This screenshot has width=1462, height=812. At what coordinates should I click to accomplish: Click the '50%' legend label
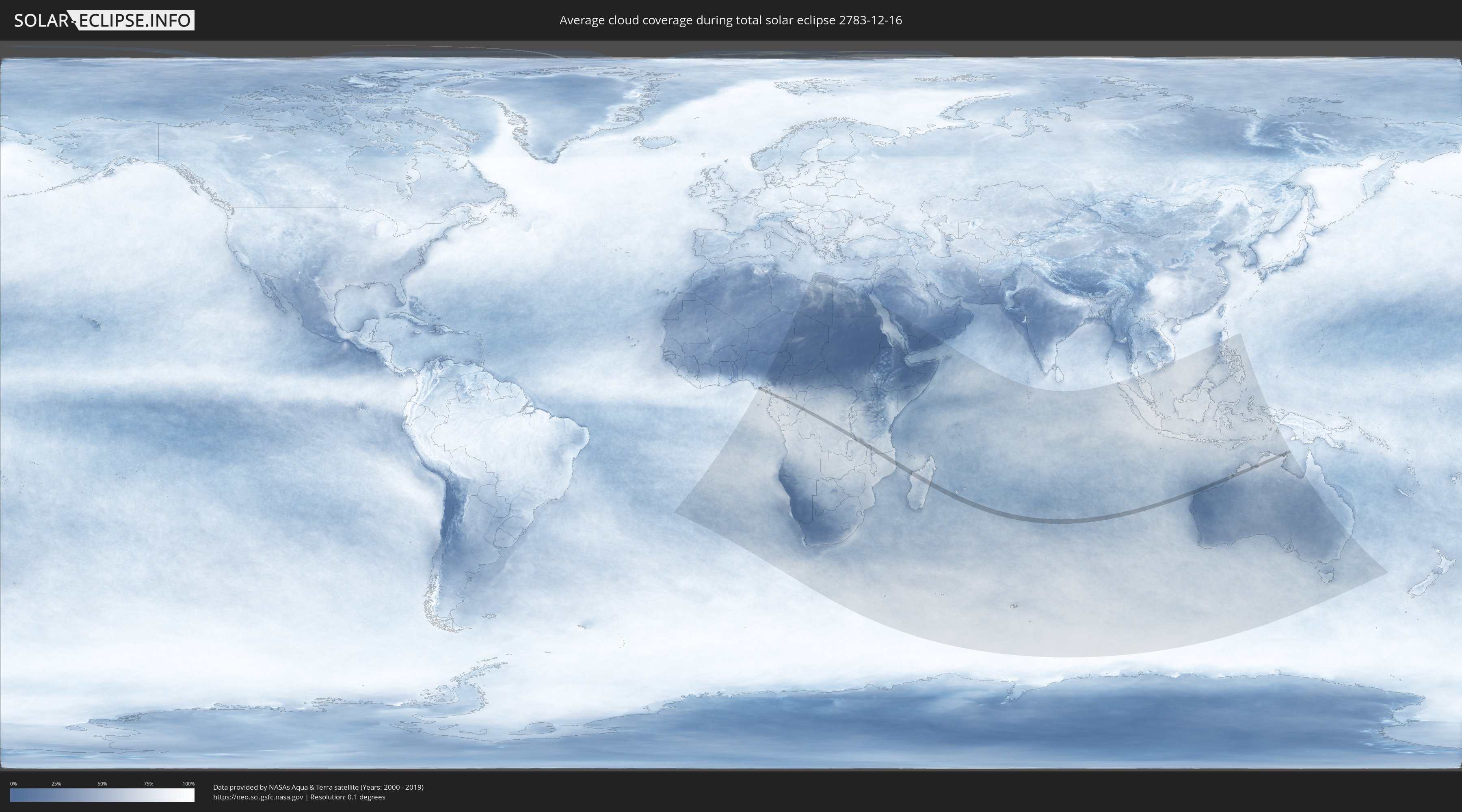pos(102,784)
